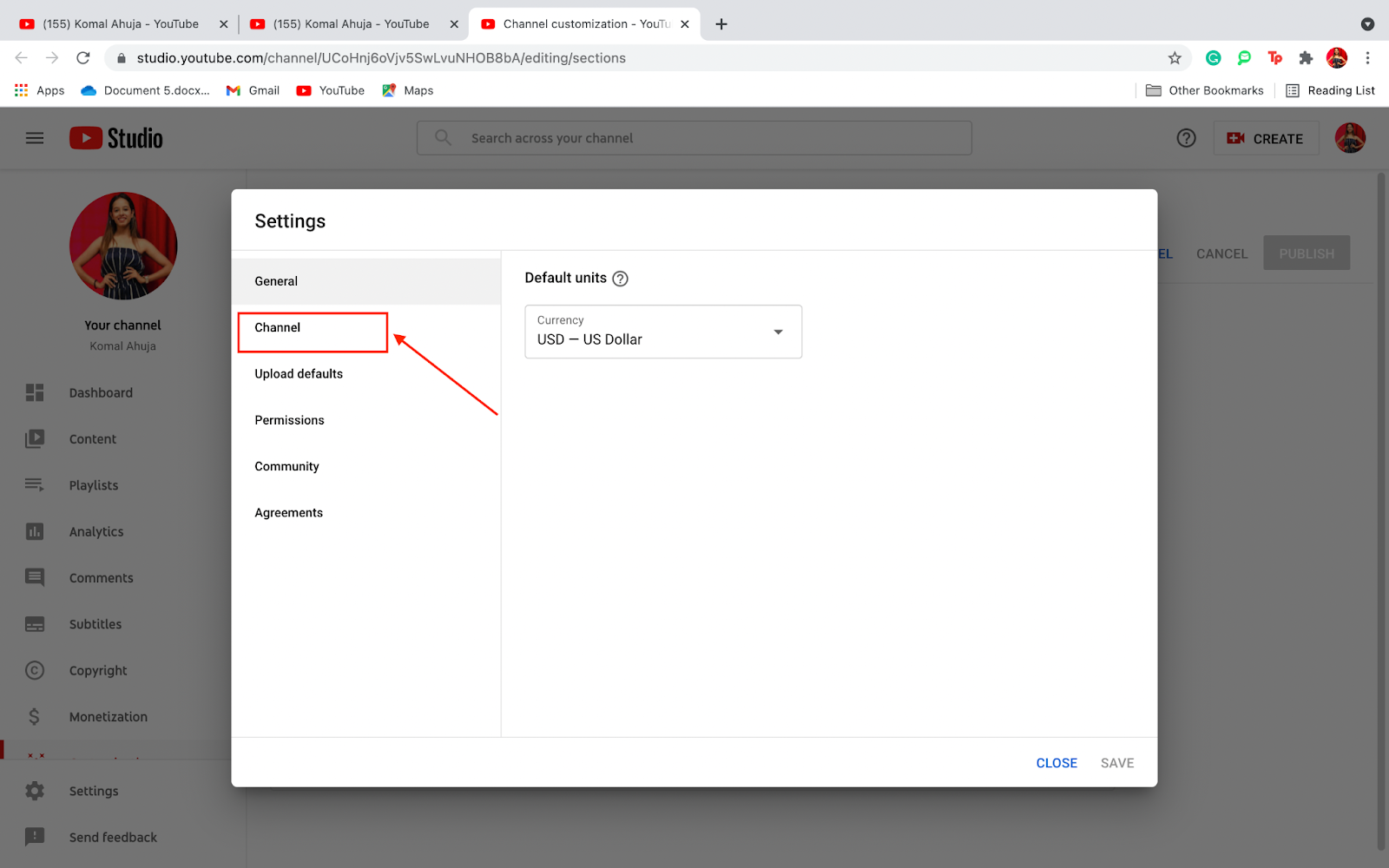Select Agreements settings tab
This screenshot has width=1389, height=868.
[x=366, y=513]
